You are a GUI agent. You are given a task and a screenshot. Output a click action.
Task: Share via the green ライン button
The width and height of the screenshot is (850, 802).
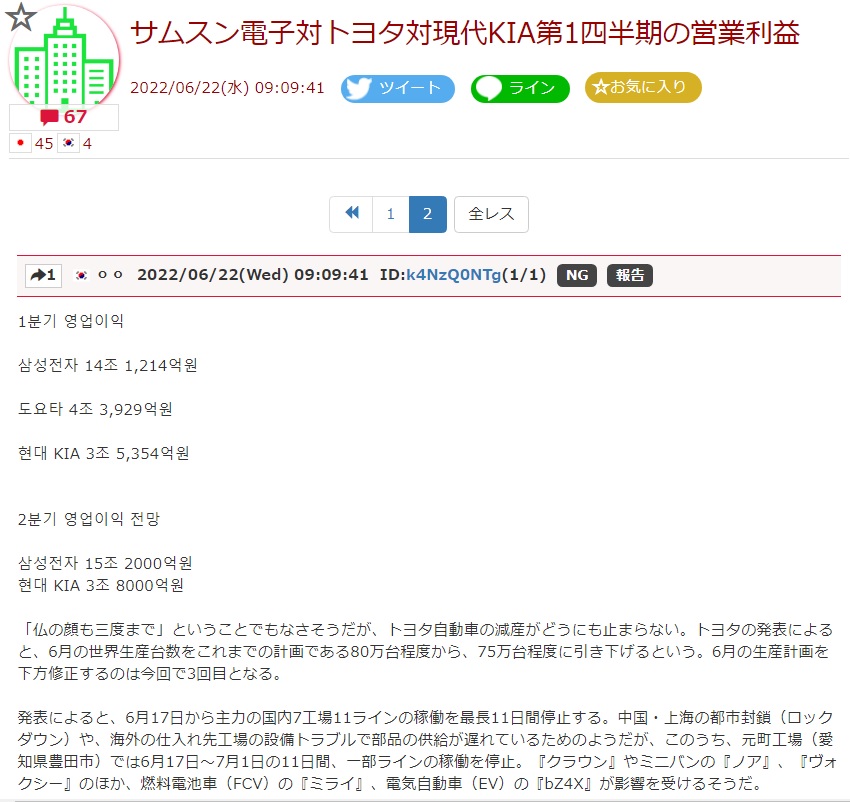coord(520,88)
